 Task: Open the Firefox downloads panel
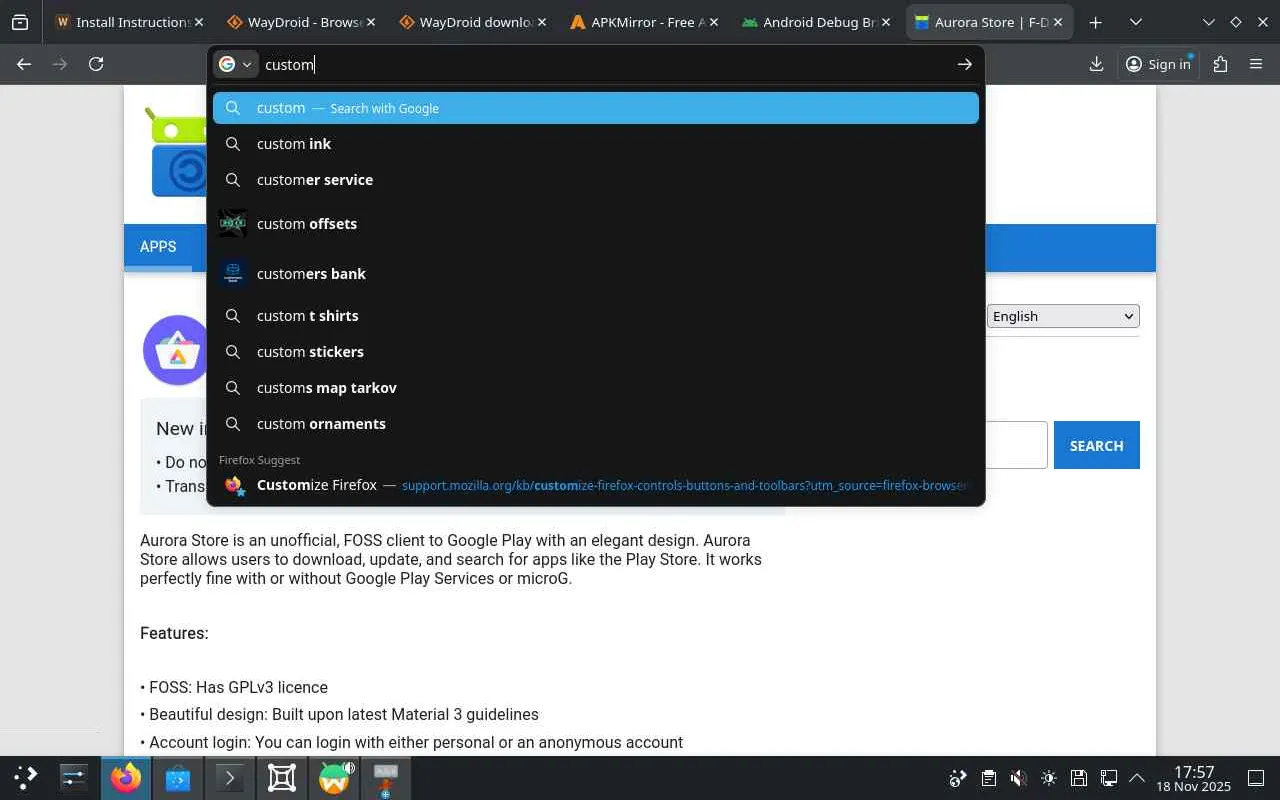(x=1096, y=64)
